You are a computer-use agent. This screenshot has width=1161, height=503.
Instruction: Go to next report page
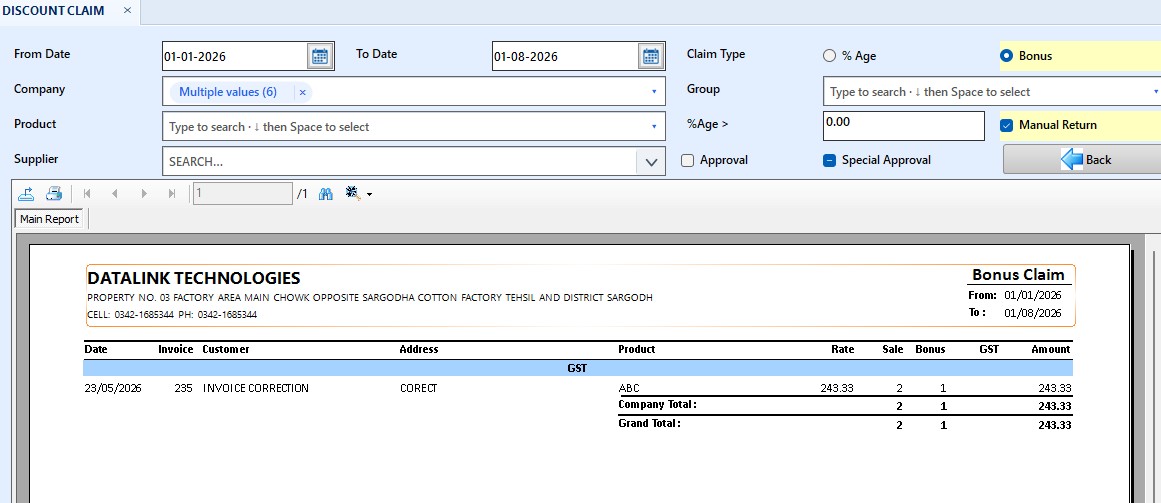pos(144,194)
